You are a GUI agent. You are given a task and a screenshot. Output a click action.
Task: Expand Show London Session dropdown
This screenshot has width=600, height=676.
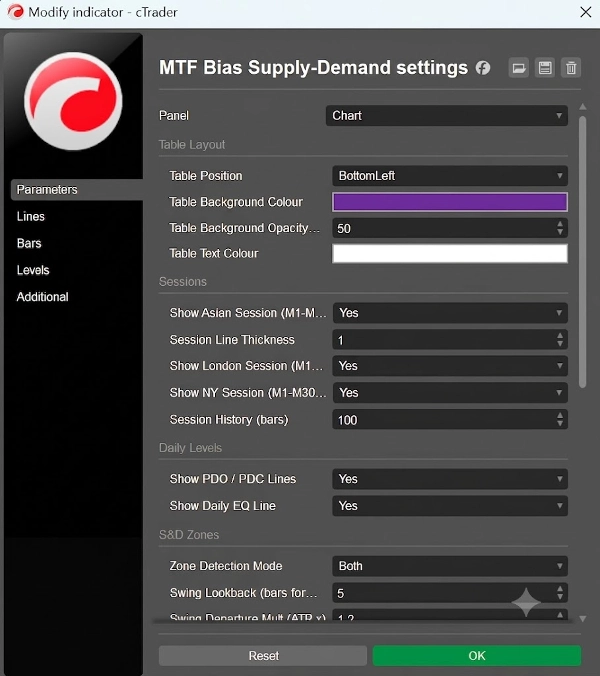click(x=450, y=366)
